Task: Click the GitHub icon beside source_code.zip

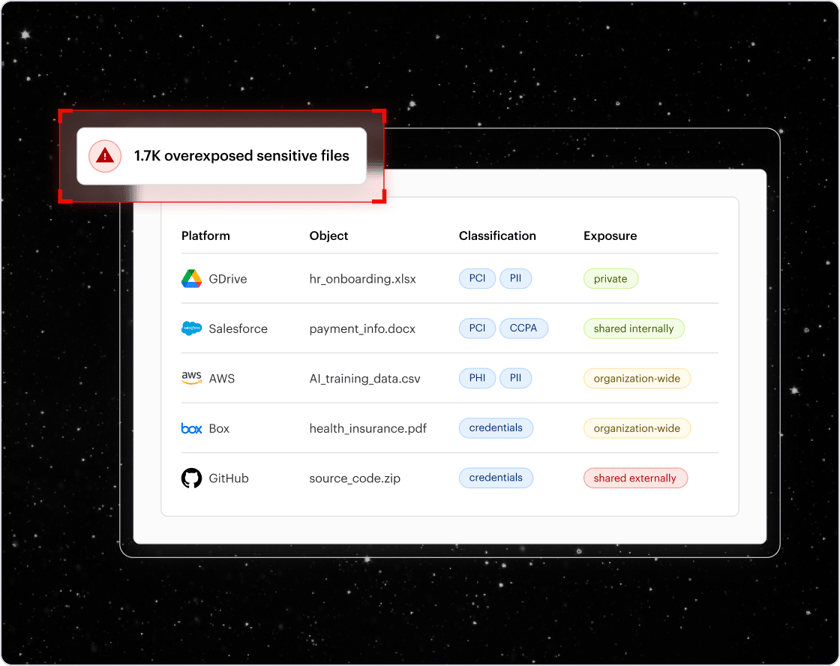Action: [x=190, y=478]
